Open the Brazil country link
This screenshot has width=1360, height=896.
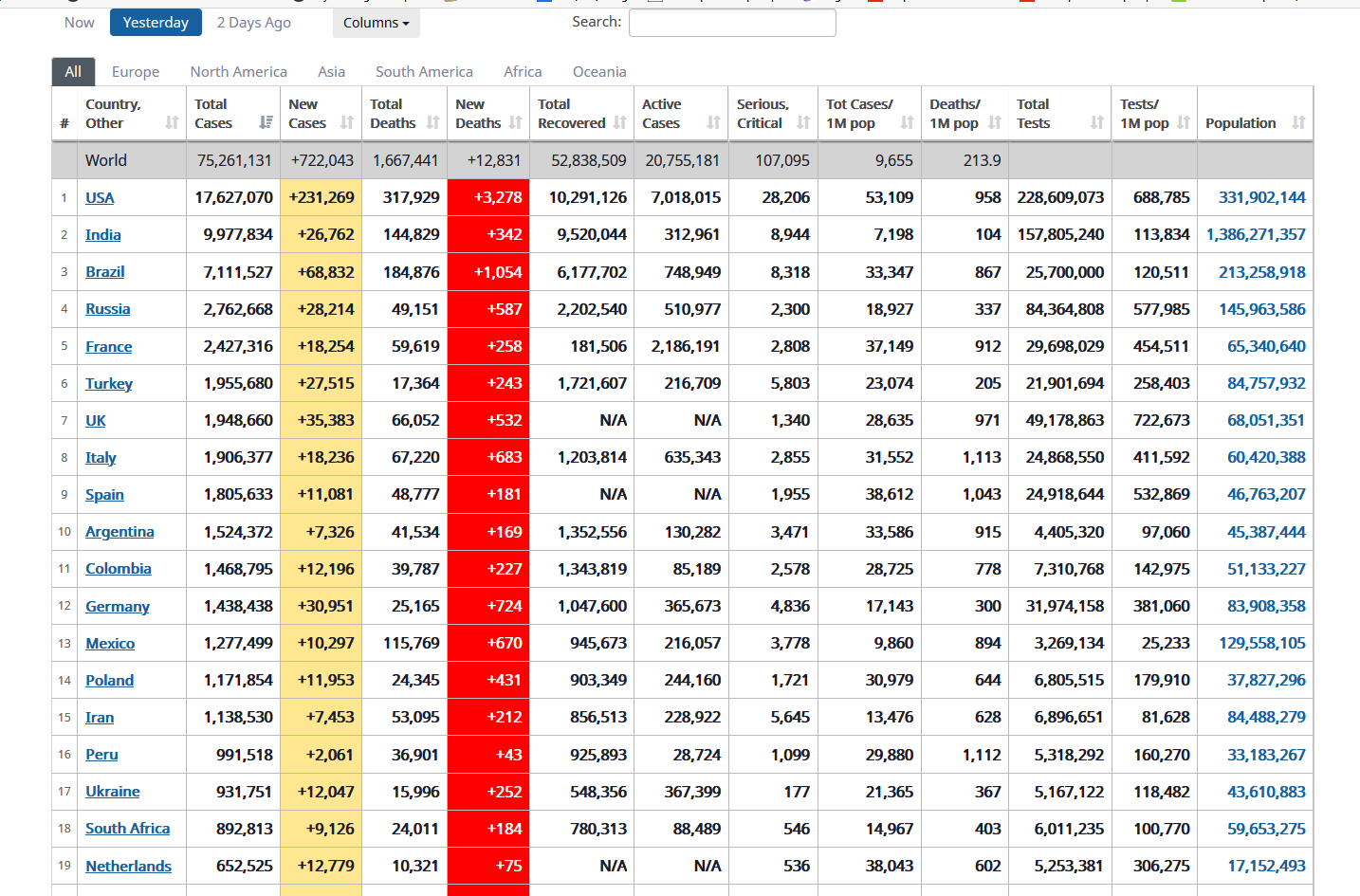pyautogui.click(x=105, y=272)
